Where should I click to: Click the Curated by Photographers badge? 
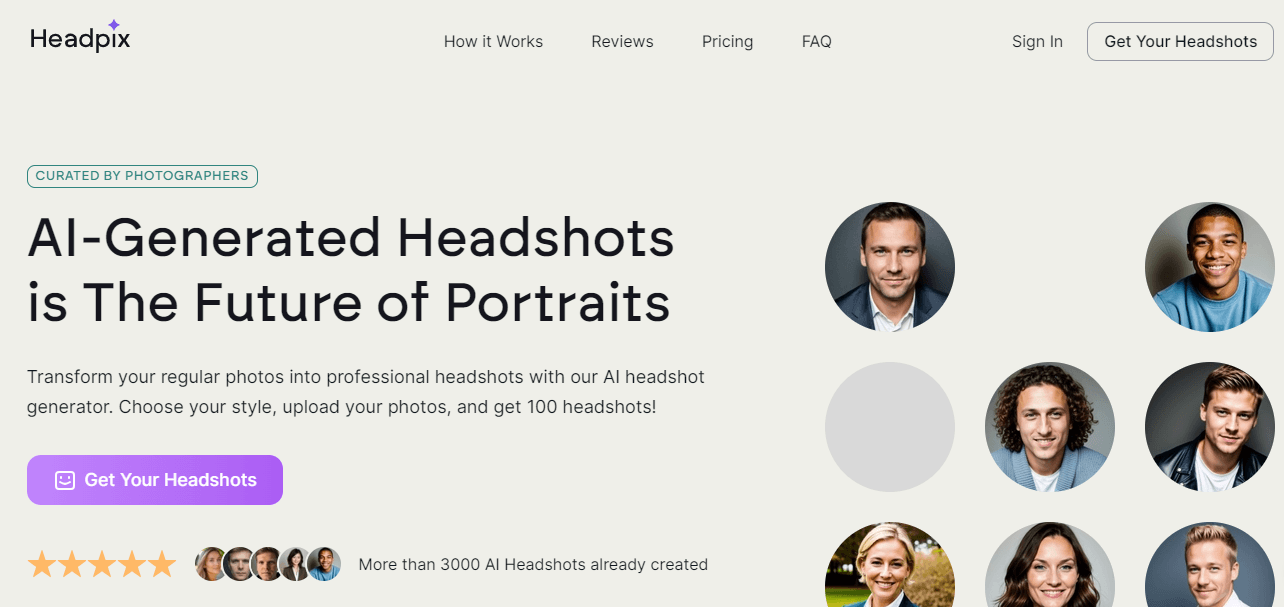click(142, 175)
